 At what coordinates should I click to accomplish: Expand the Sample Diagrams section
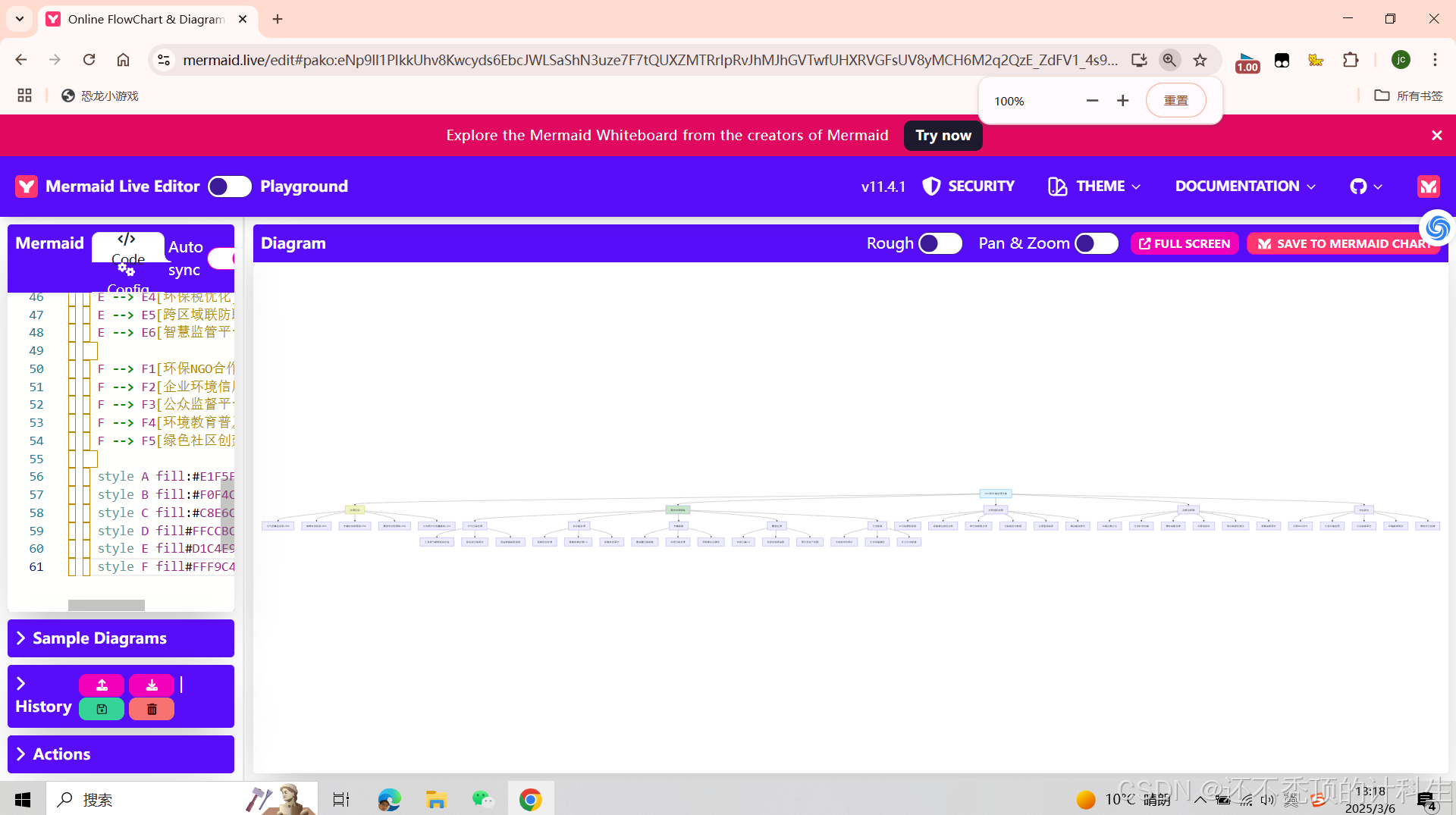point(99,638)
